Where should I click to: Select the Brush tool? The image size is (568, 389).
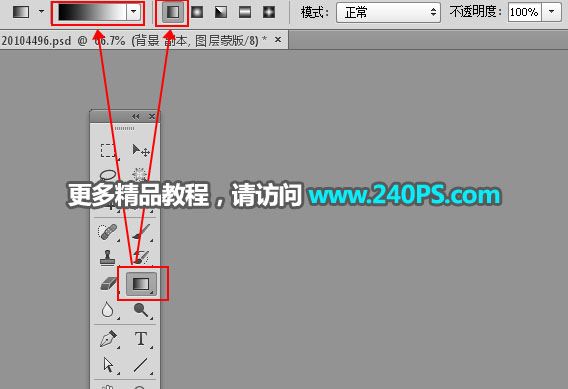pyautogui.click(x=141, y=232)
